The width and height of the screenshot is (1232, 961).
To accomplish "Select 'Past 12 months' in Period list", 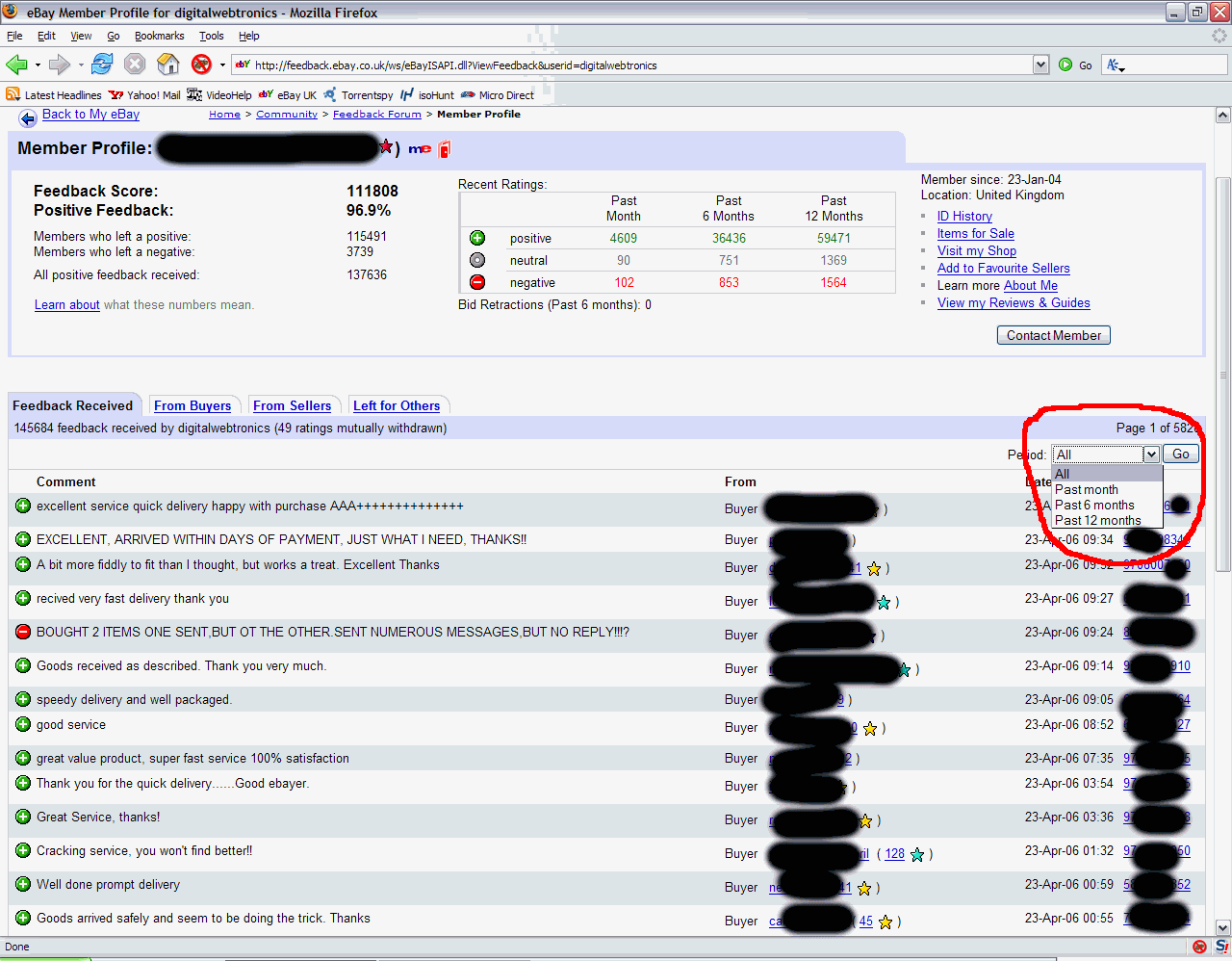I will pyautogui.click(x=1107, y=520).
